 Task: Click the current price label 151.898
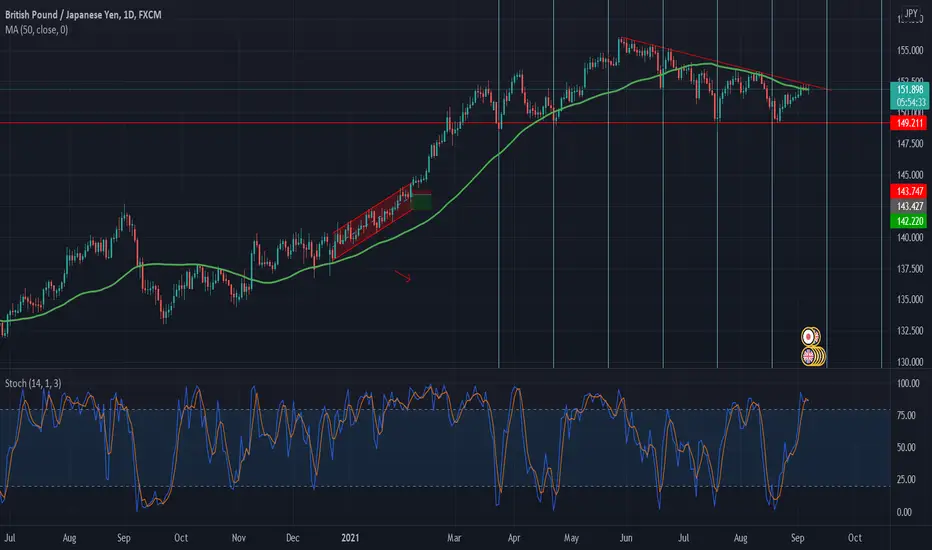click(910, 90)
